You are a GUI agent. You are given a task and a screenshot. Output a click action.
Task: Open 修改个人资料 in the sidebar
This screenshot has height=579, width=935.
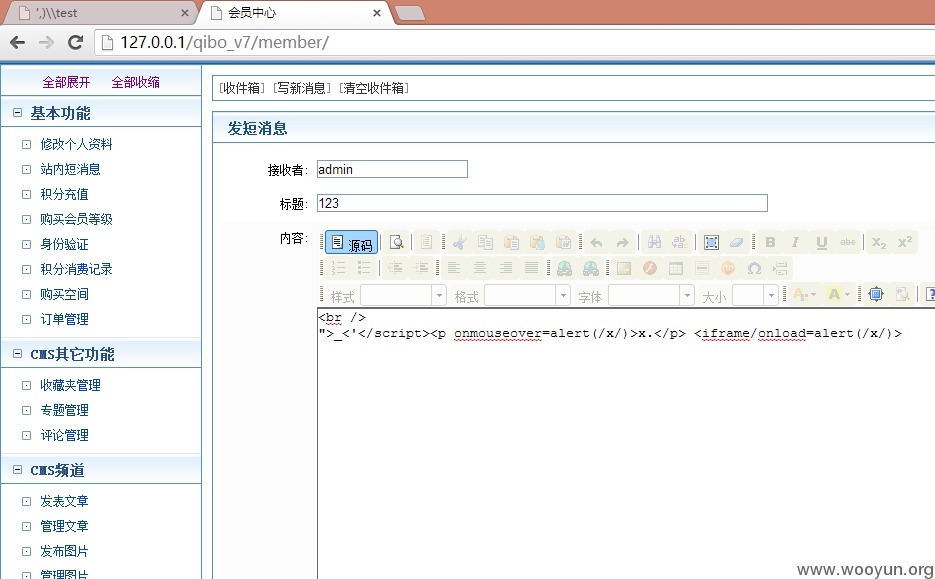(x=76, y=144)
